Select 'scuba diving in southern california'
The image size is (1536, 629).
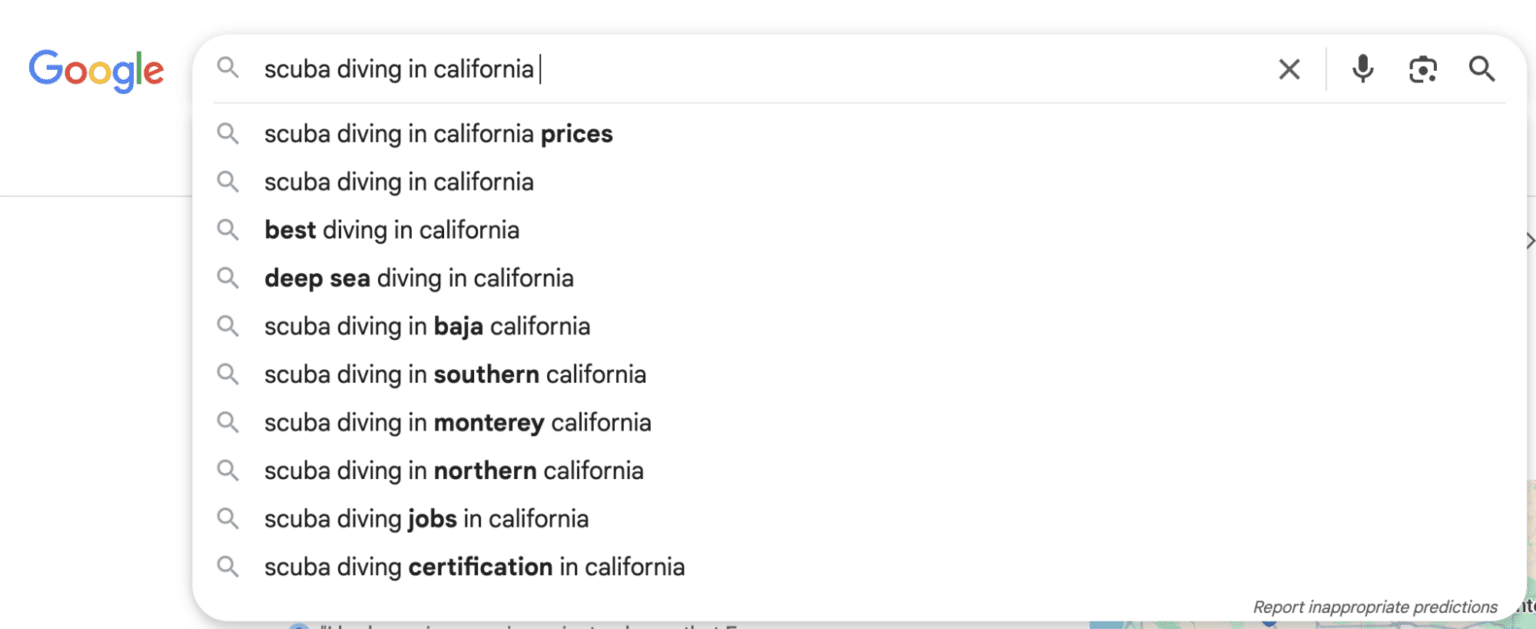tap(859, 374)
